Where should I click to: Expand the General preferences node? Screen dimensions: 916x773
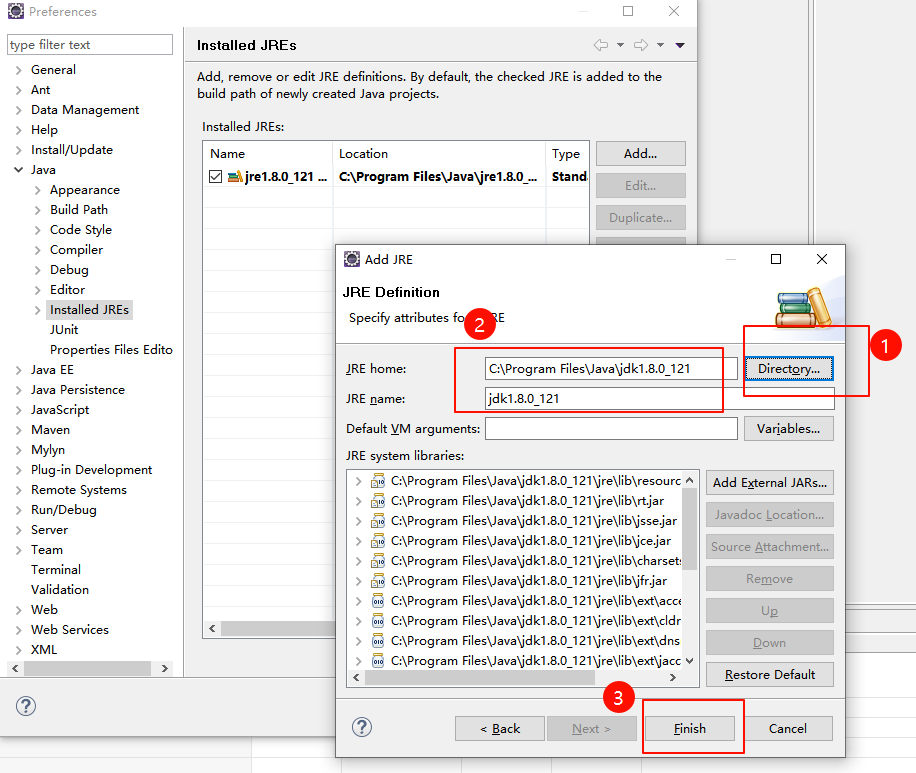[x=19, y=70]
